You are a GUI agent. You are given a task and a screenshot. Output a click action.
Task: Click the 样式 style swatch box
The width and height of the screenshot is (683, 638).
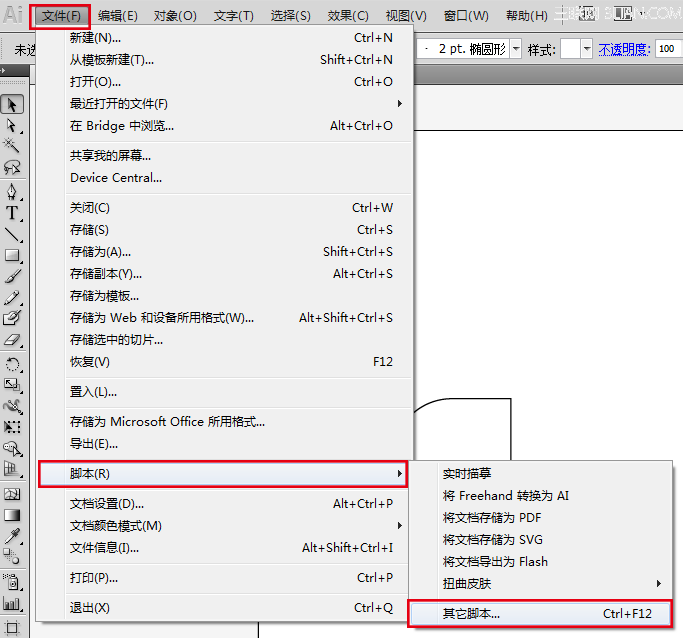click(x=571, y=49)
